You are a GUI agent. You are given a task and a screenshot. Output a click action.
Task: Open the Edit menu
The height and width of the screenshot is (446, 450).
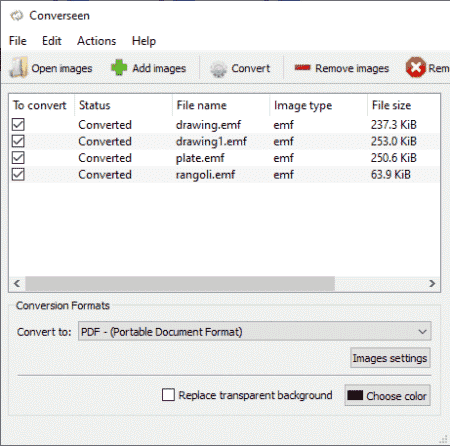click(x=52, y=41)
